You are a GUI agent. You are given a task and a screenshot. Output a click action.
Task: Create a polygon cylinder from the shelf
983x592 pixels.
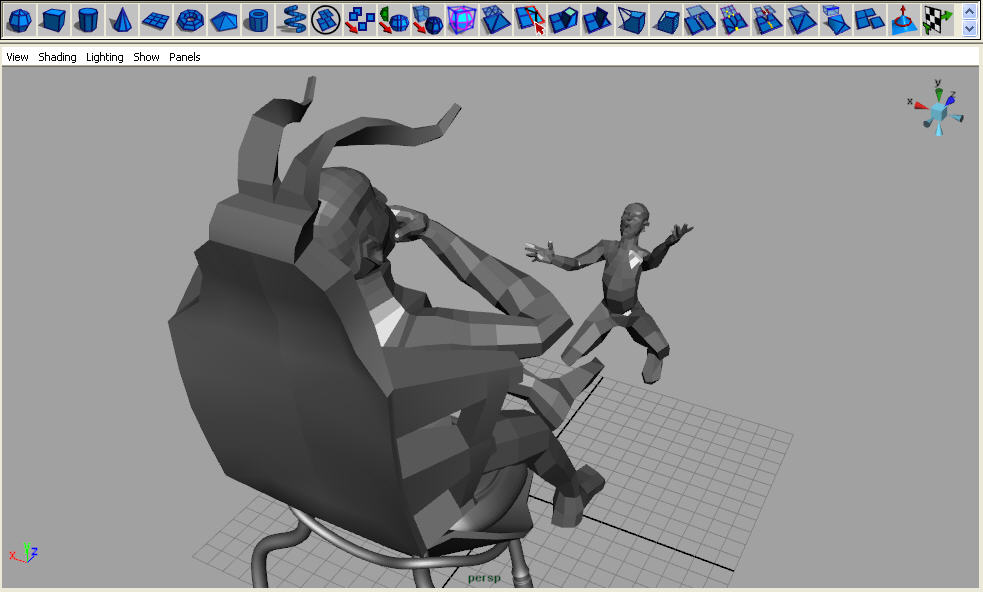click(x=87, y=20)
